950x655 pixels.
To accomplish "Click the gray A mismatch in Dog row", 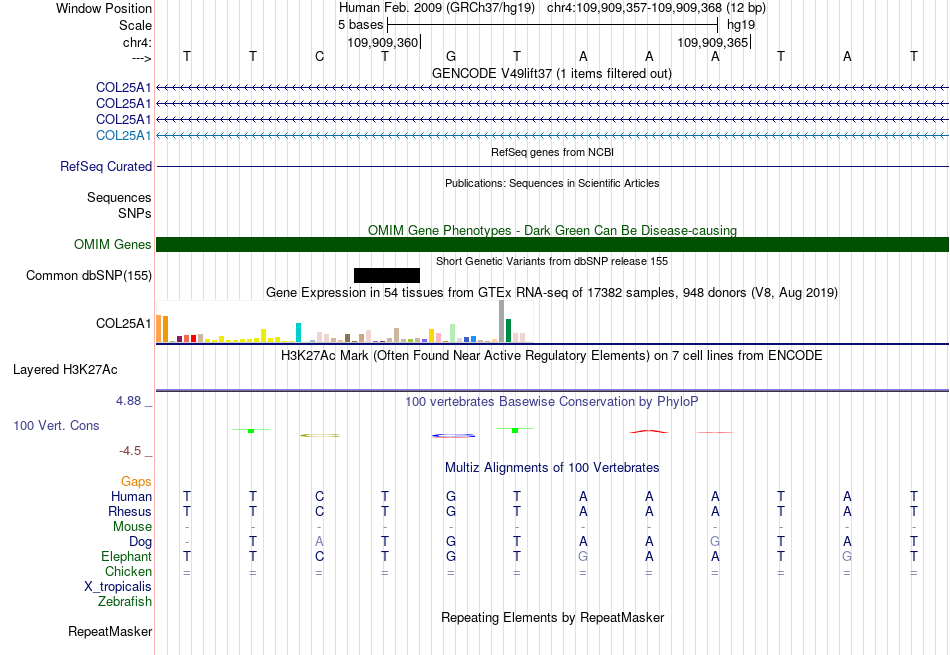I will 319,542.
